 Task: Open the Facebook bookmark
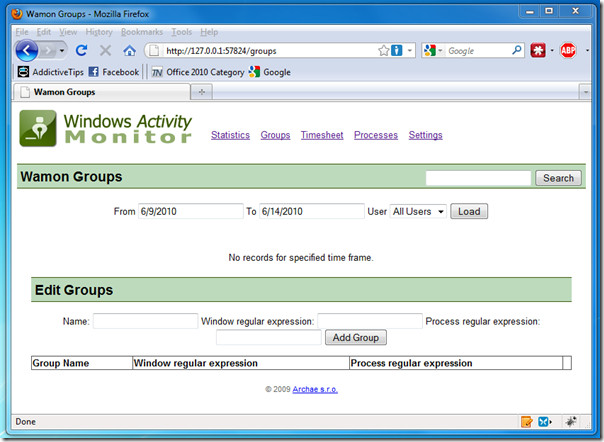pos(114,72)
